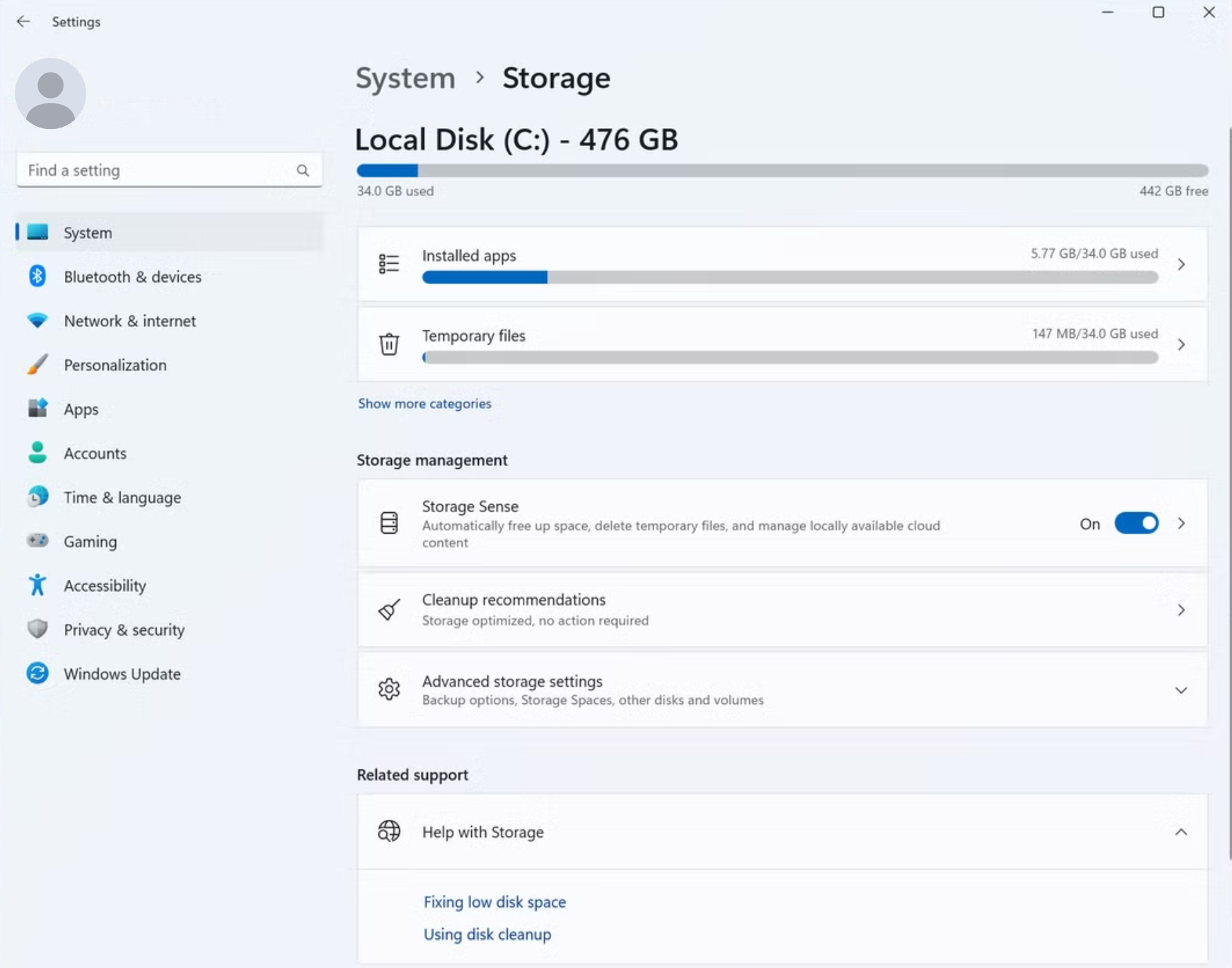This screenshot has width=1232, height=968.
Task: Click the Windows Update refresh icon
Action: coord(37,674)
